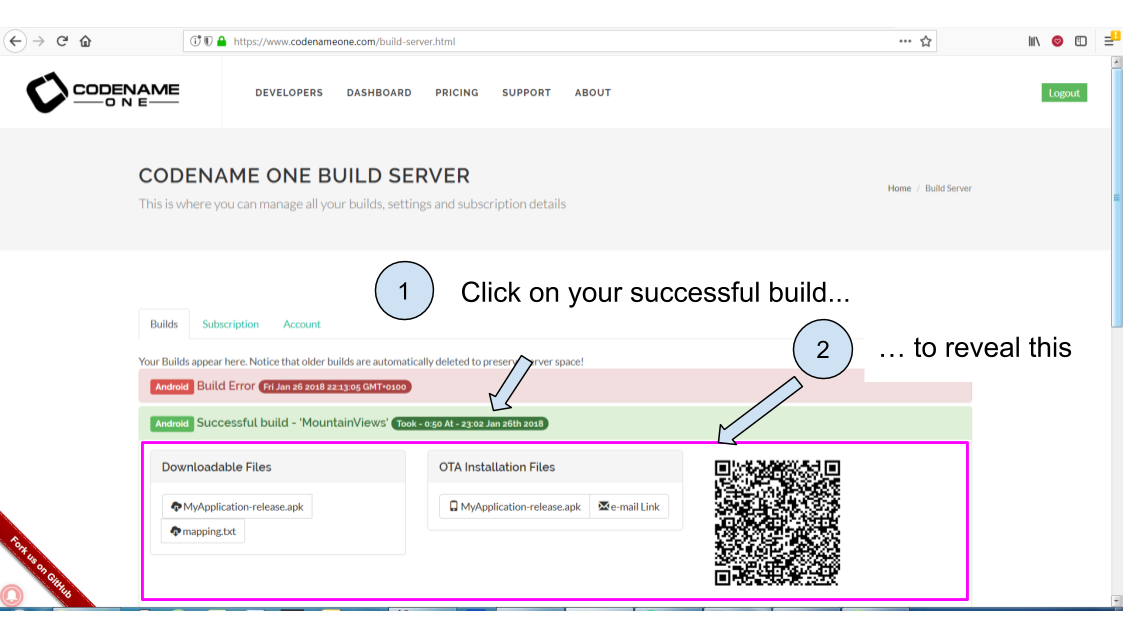Screen dimensions: 1123x638
Task: View connection security via the green padlock
Action: tap(221, 42)
